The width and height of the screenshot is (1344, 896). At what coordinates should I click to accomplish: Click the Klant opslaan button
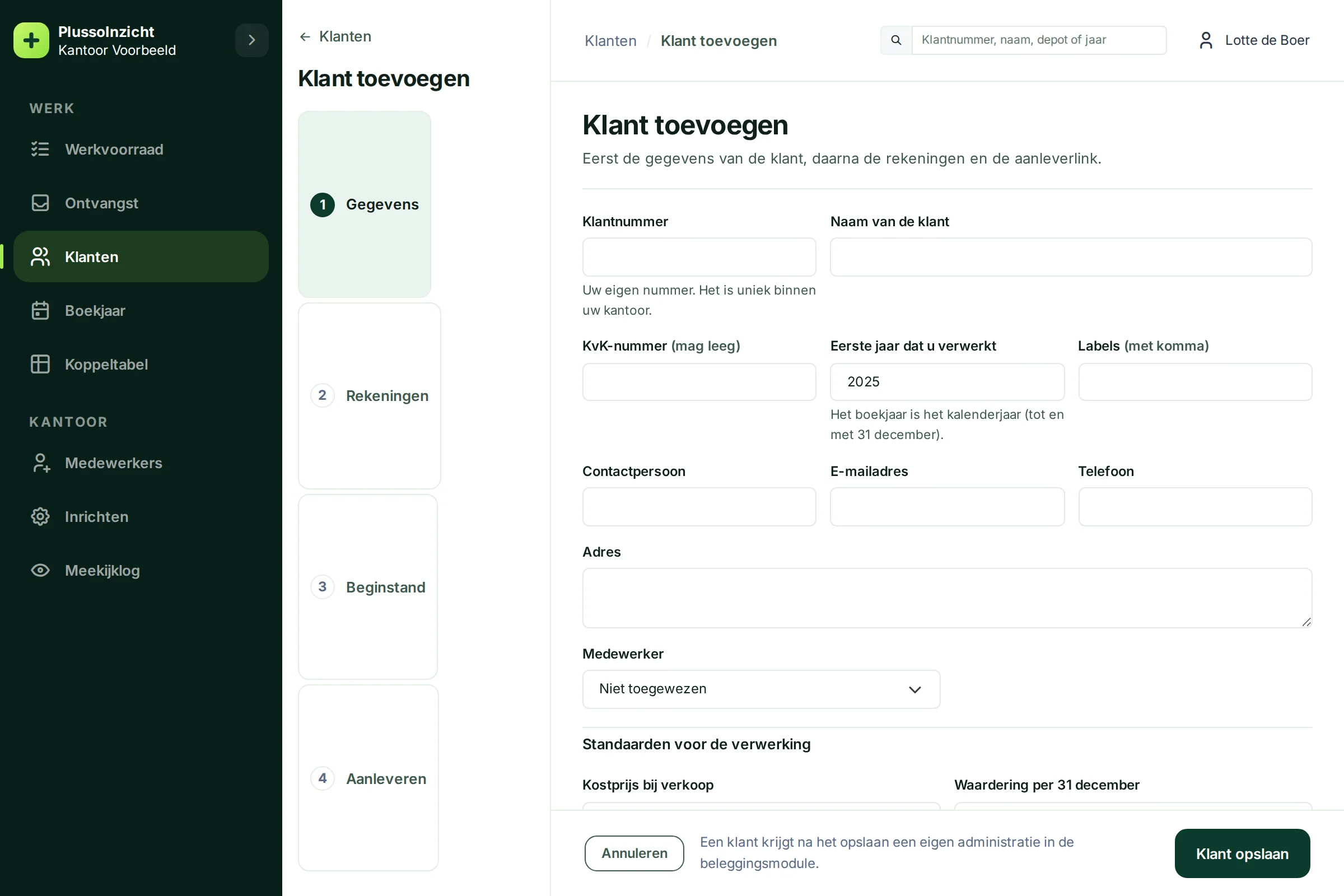pyautogui.click(x=1242, y=853)
